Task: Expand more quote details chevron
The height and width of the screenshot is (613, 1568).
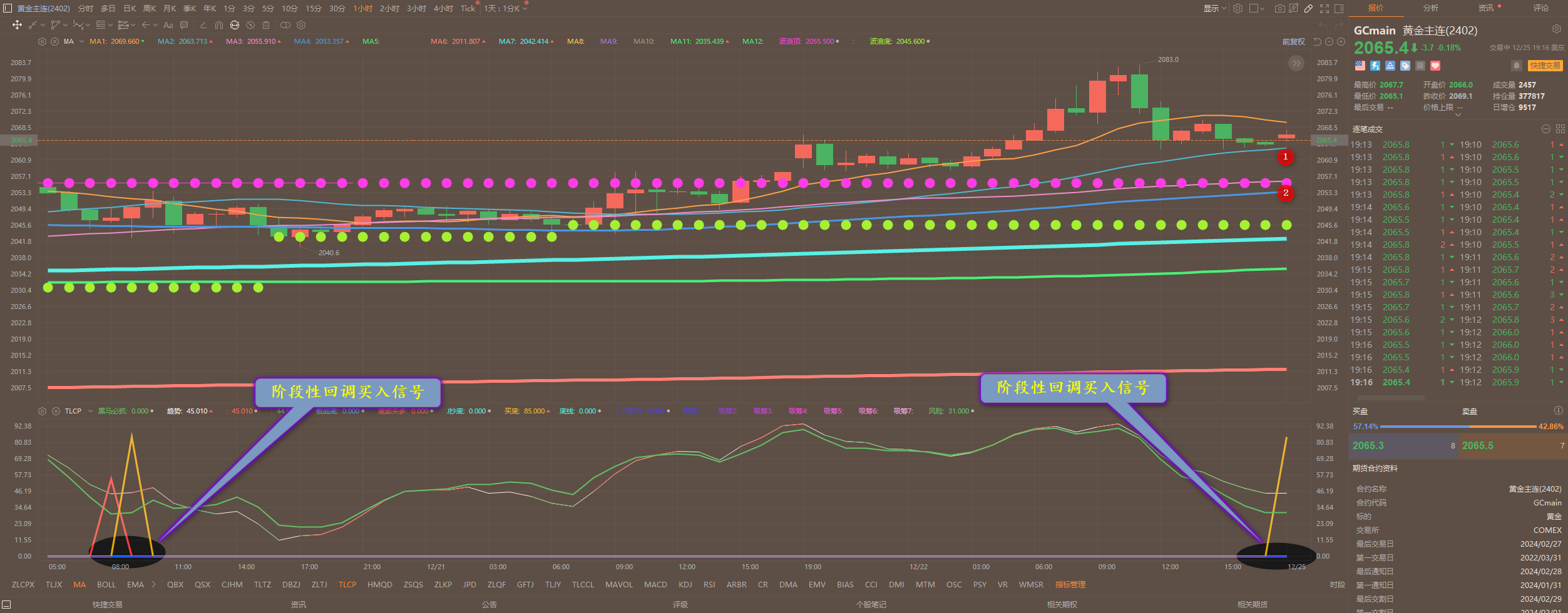Action: click(1458, 115)
